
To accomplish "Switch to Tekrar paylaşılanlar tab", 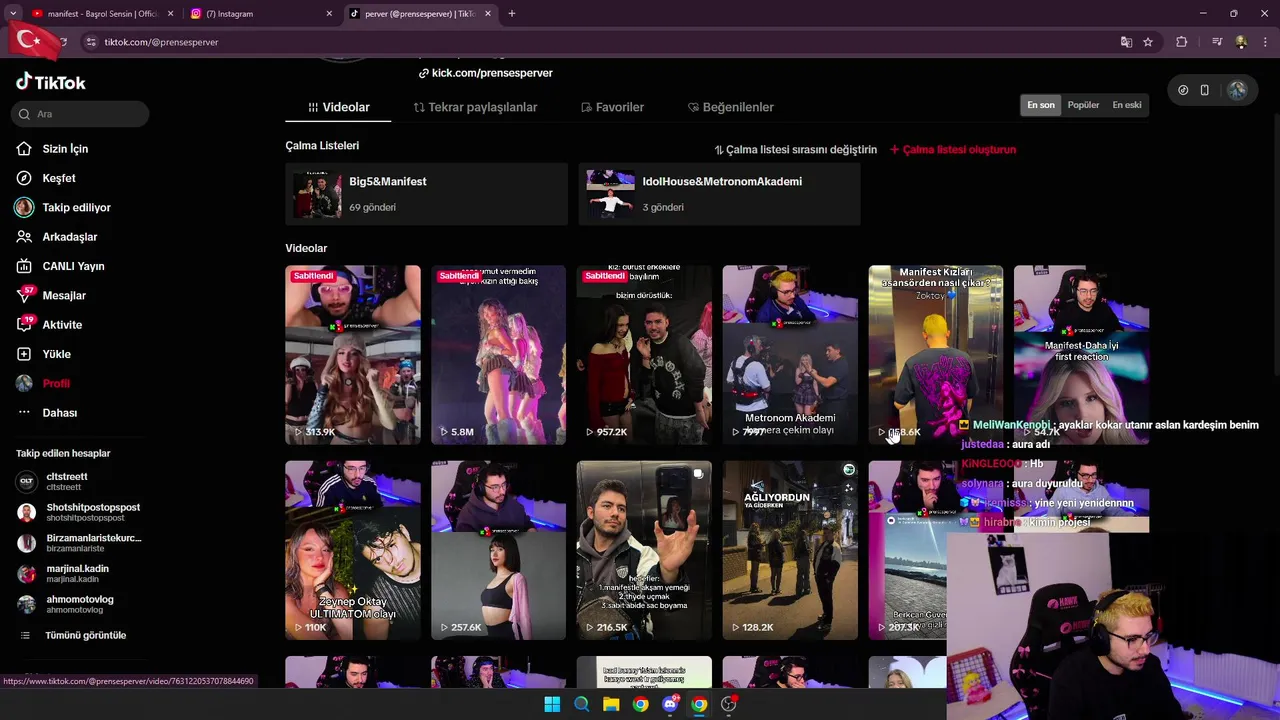I will point(475,107).
